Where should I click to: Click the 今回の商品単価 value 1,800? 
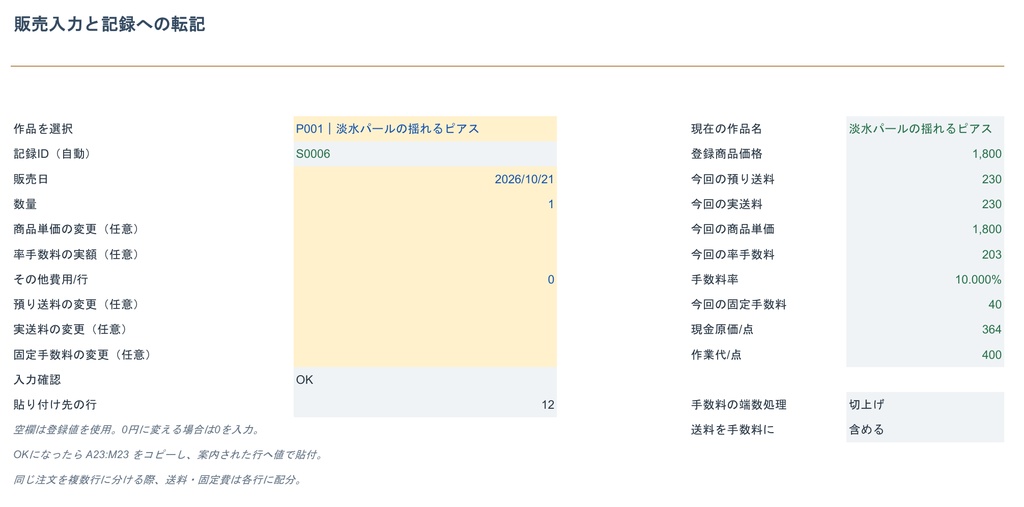tap(925, 229)
